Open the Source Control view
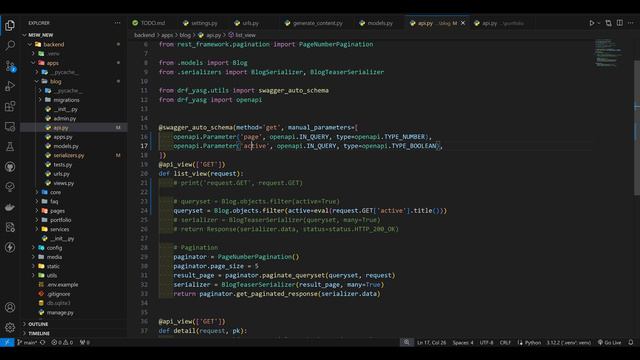The image size is (640, 360). click(10, 66)
